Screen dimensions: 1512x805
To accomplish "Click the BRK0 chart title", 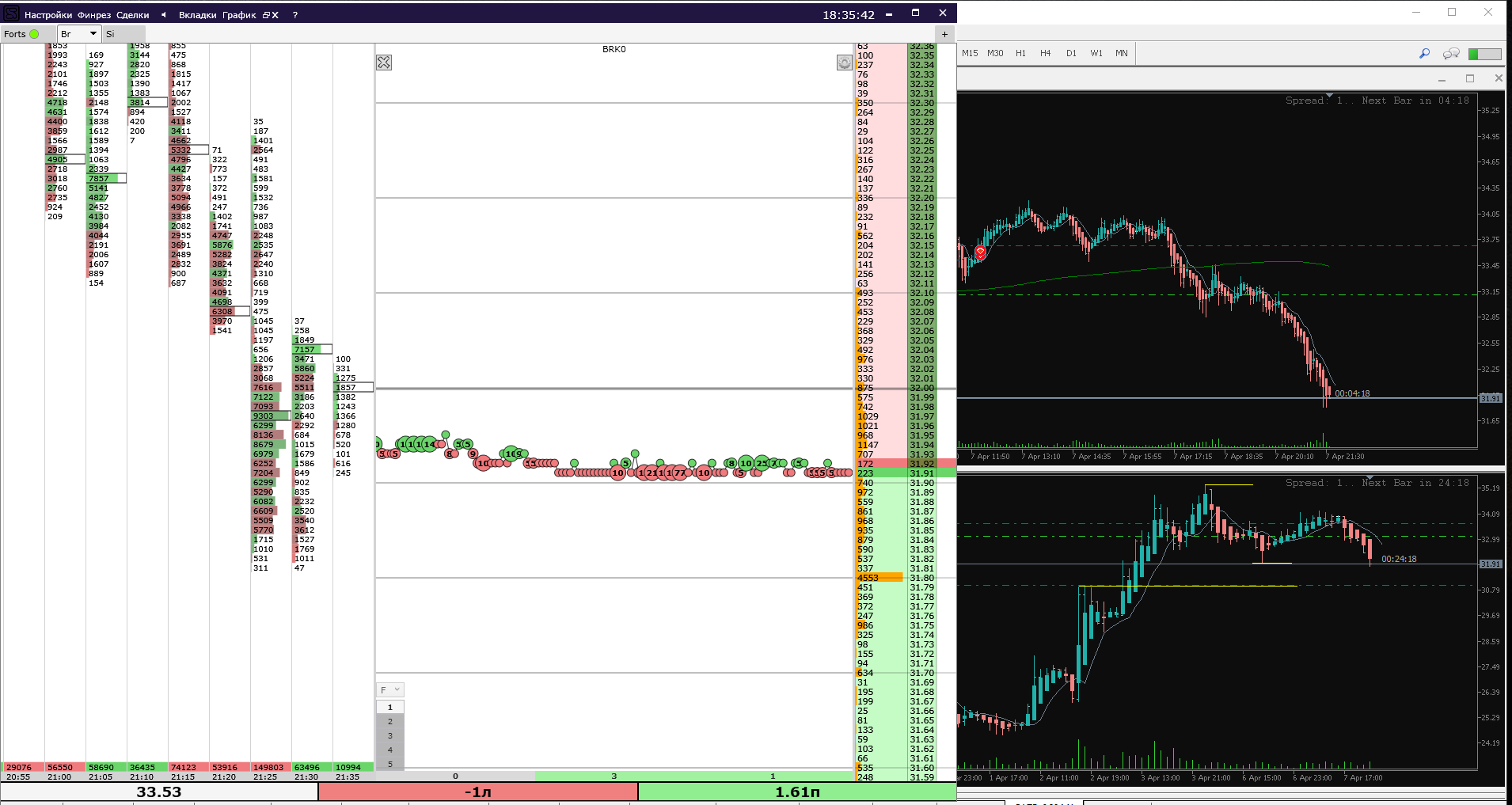I will 614,49.
